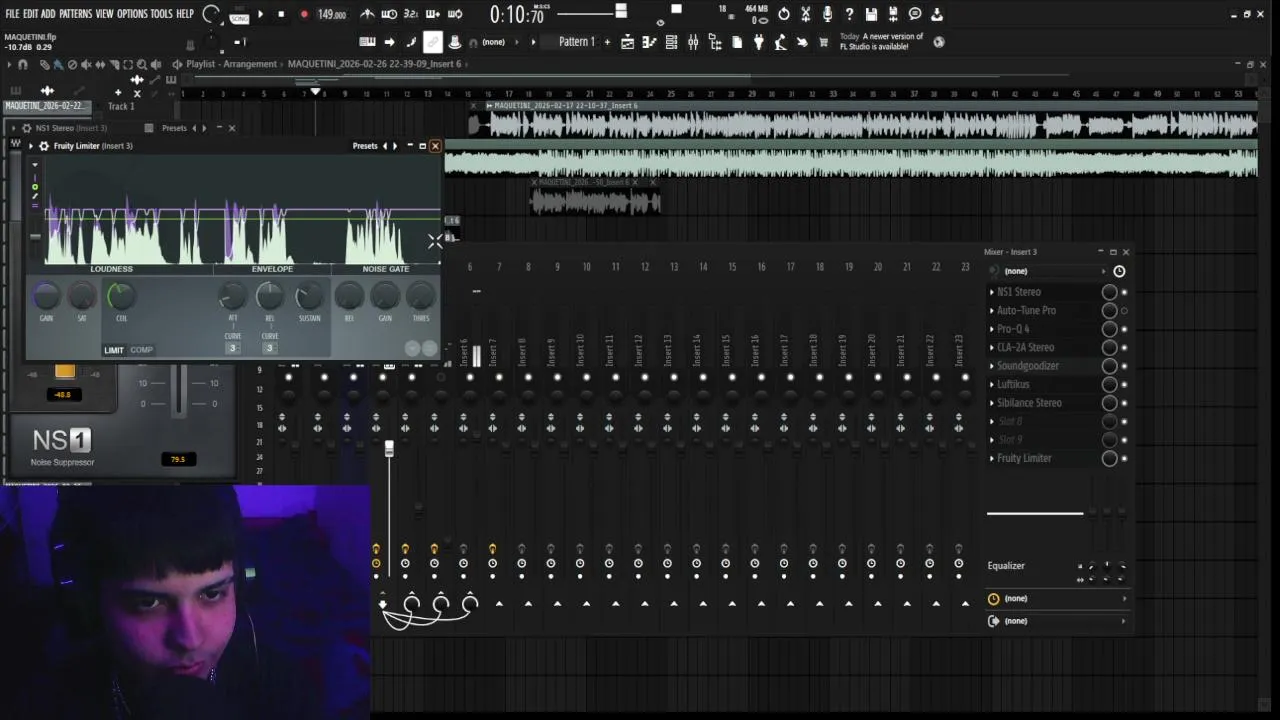This screenshot has height=720, width=1280.
Task: Click the undo history icon
Action: (x=784, y=14)
